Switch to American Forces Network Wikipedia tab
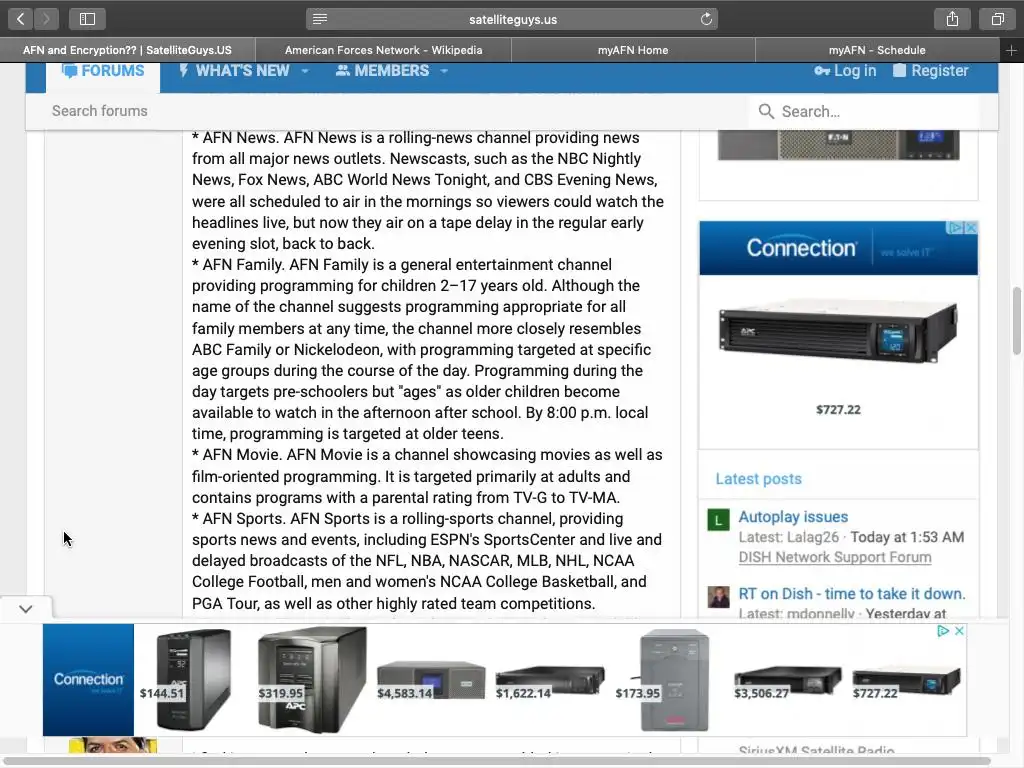The image size is (1024, 768). pos(383,50)
